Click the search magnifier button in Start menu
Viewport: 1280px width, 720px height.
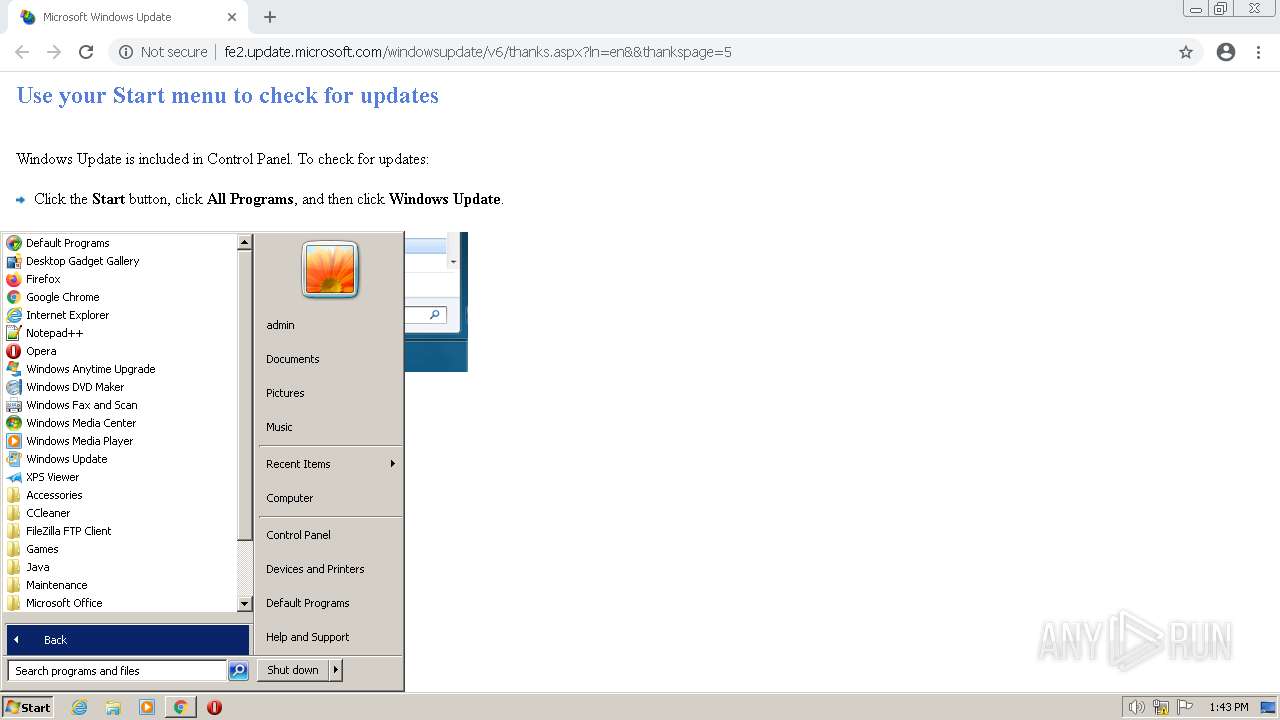pyautogui.click(x=238, y=671)
